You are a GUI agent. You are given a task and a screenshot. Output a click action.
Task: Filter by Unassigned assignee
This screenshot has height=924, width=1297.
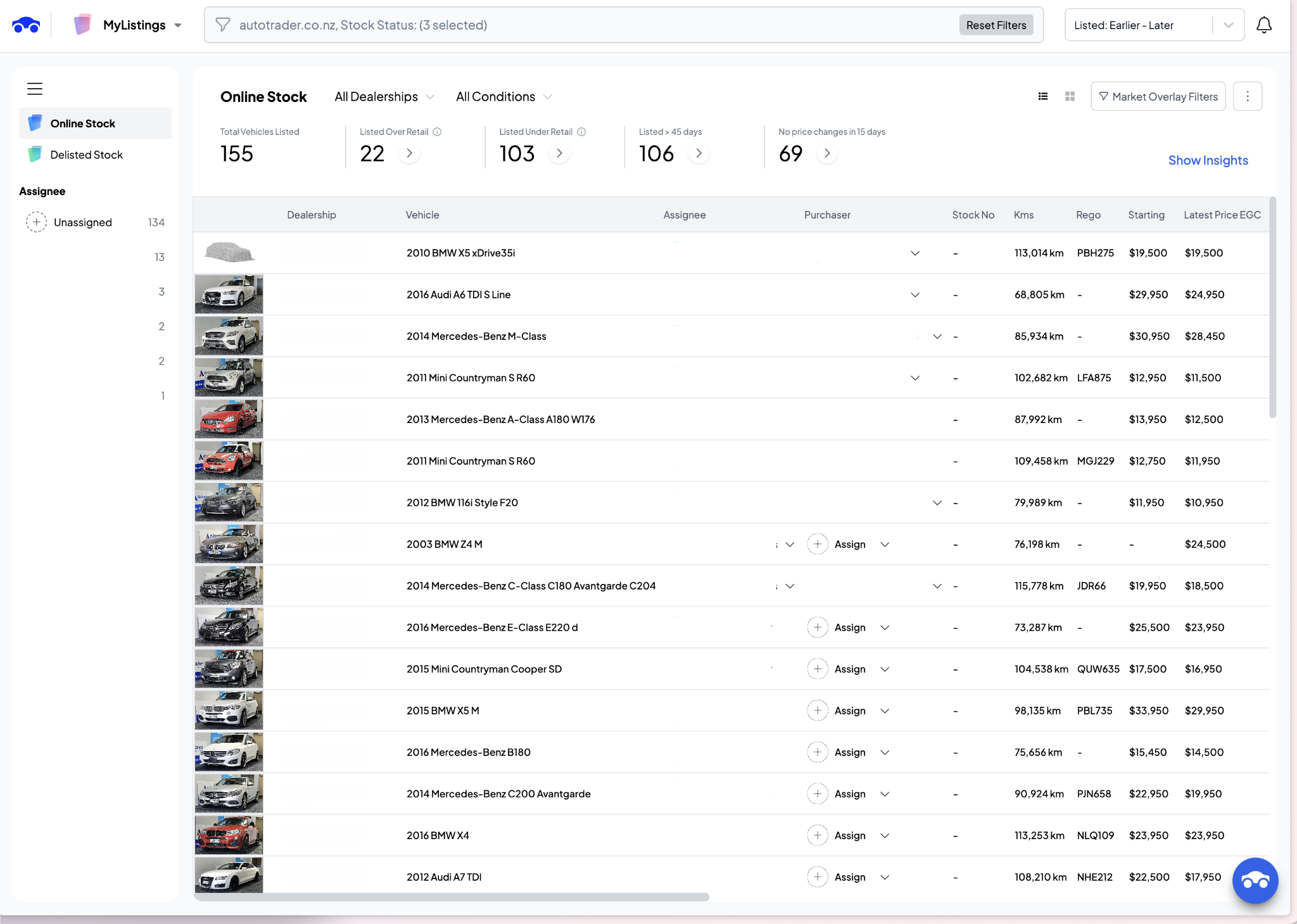95,222
